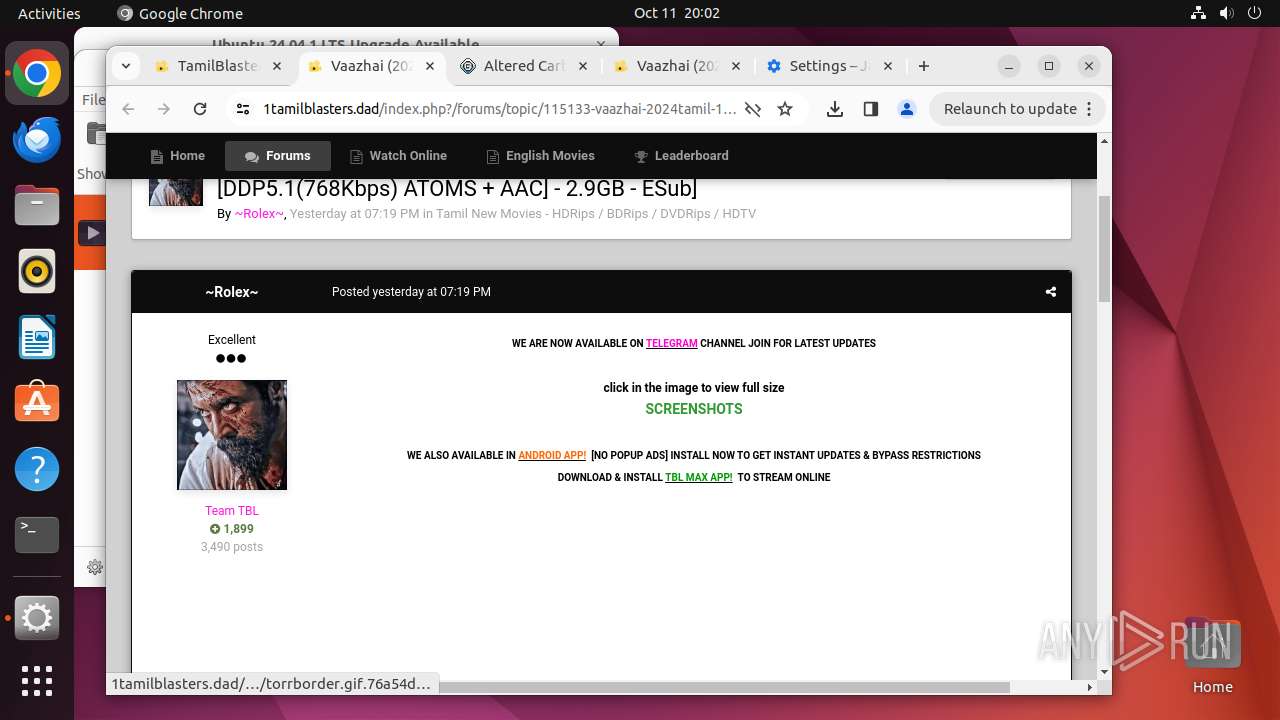This screenshot has height=720, width=1280.
Task: Launch LibreOffice Writer from the dock
Action: click(x=37, y=337)
